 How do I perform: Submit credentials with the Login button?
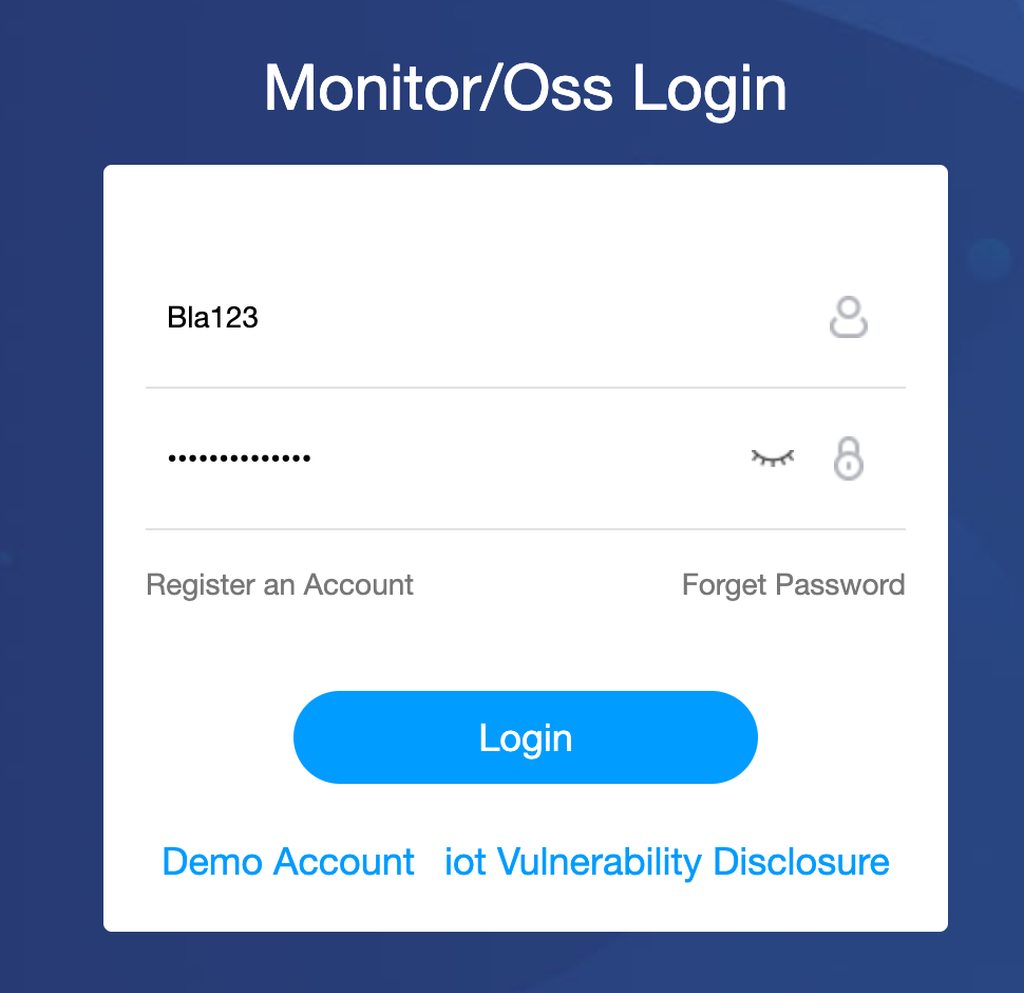click(x=525, y=737)
